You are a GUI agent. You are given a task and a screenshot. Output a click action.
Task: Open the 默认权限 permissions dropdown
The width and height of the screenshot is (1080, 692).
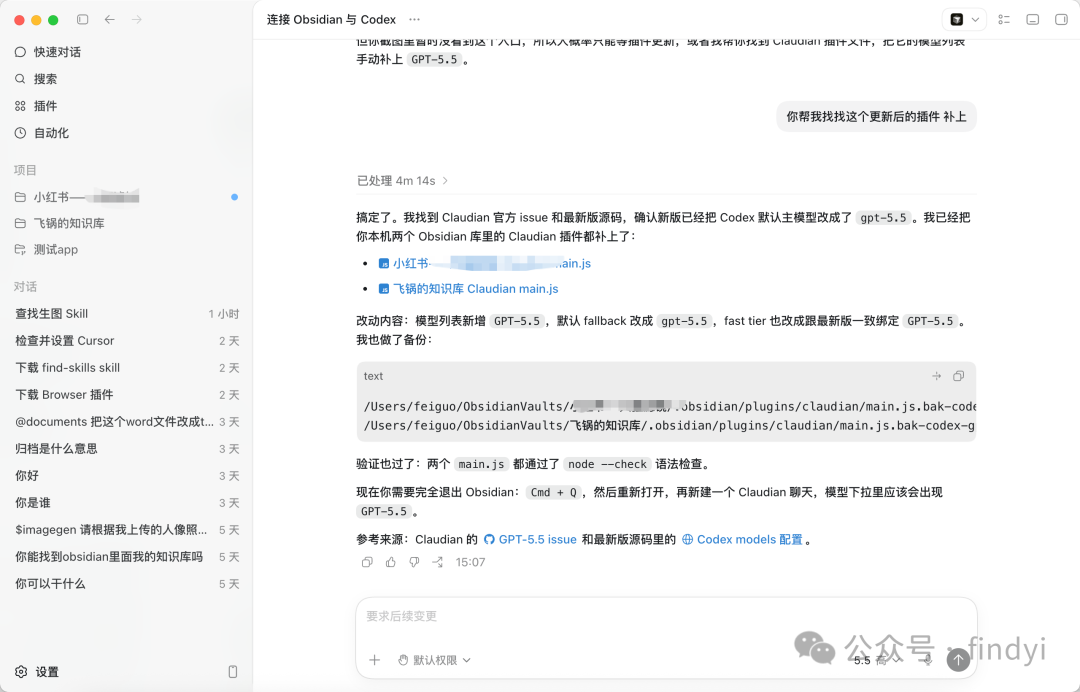tap(435, 660)
